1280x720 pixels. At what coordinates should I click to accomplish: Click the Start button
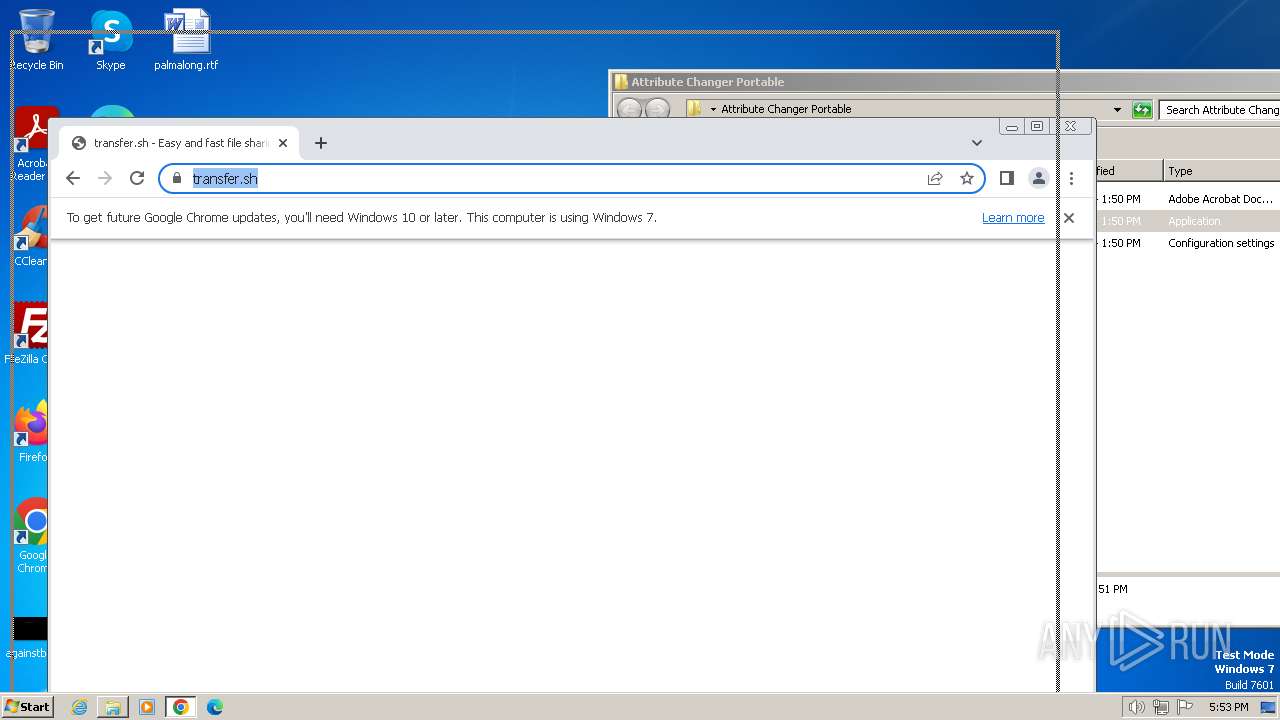[27, 706]
